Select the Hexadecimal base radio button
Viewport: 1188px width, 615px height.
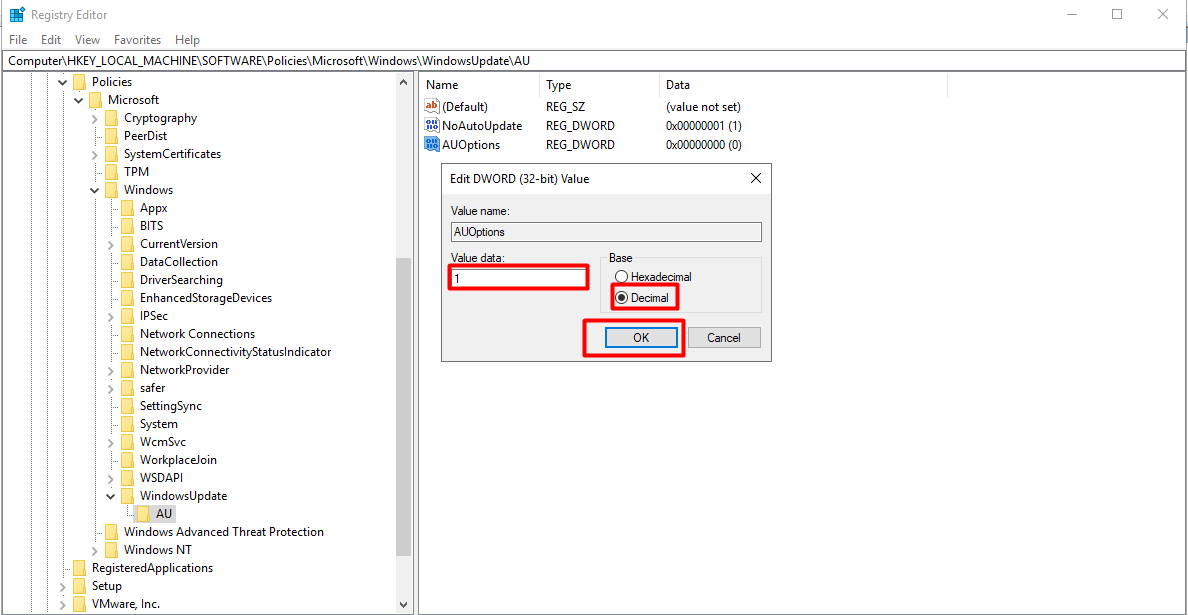[622, 277]
